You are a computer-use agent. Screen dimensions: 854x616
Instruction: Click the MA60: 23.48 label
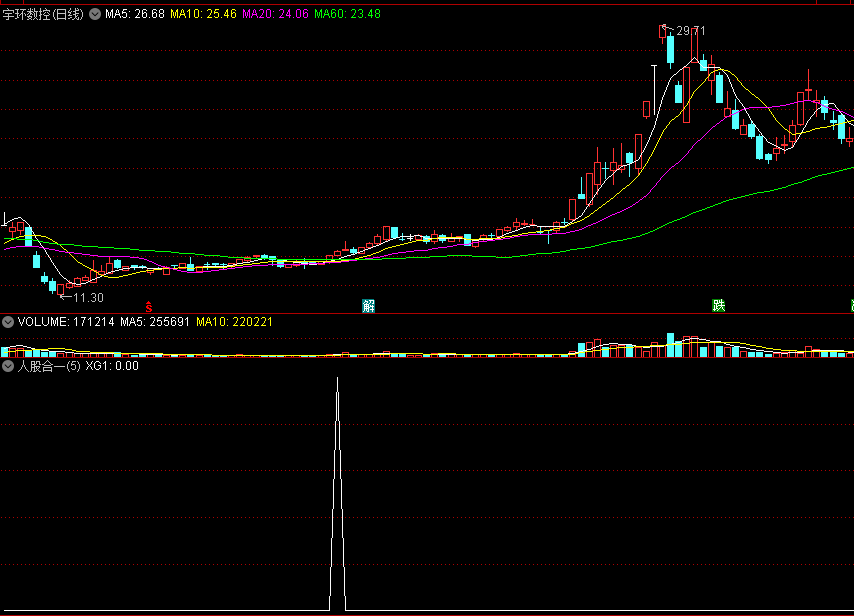point(347,14)
